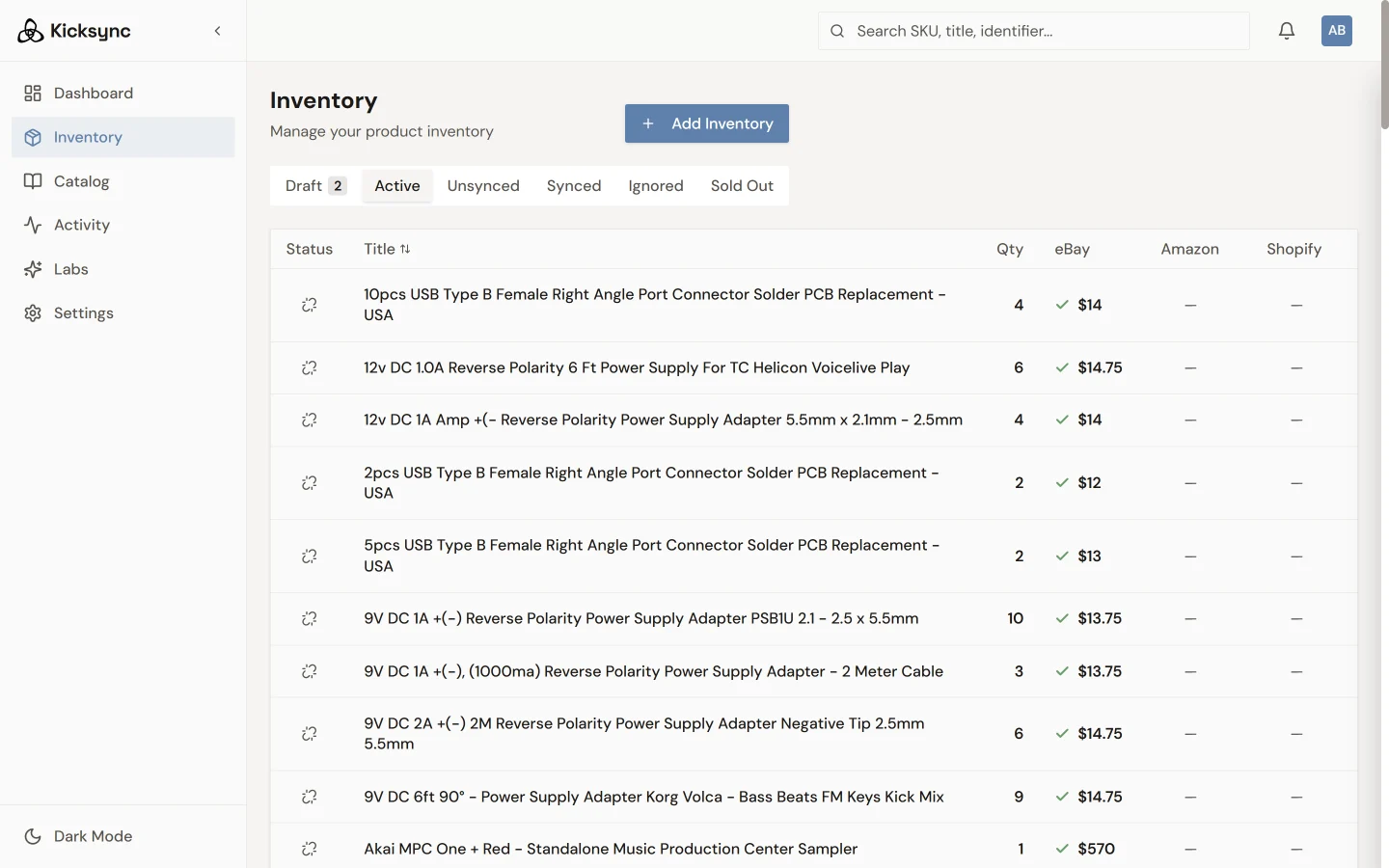Click status icon for 9V DC PSB1U row

pos(310,618)
